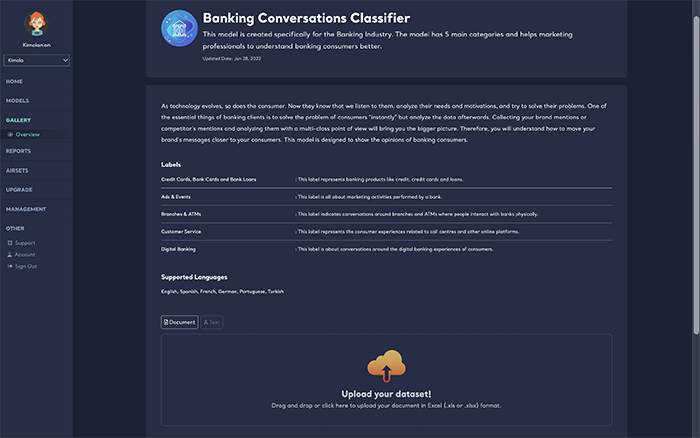Click the Support icon in sidebar
This screenshot has width=700, height=438.
click(10, 242)
